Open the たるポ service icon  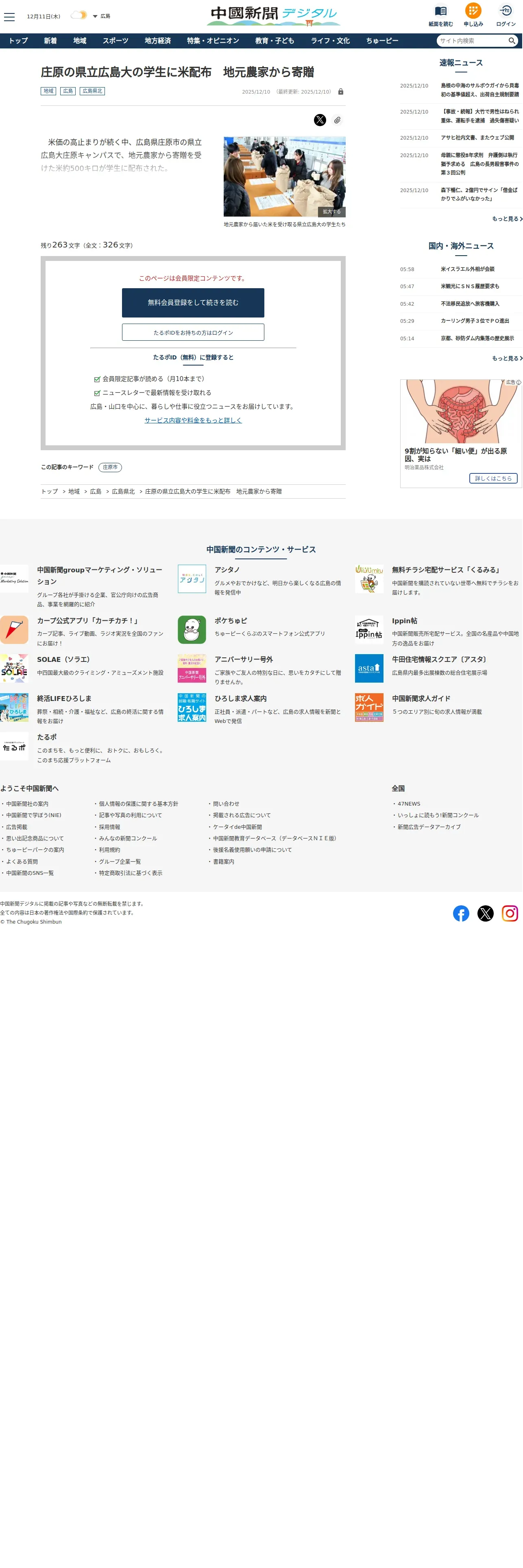(14, 747)
